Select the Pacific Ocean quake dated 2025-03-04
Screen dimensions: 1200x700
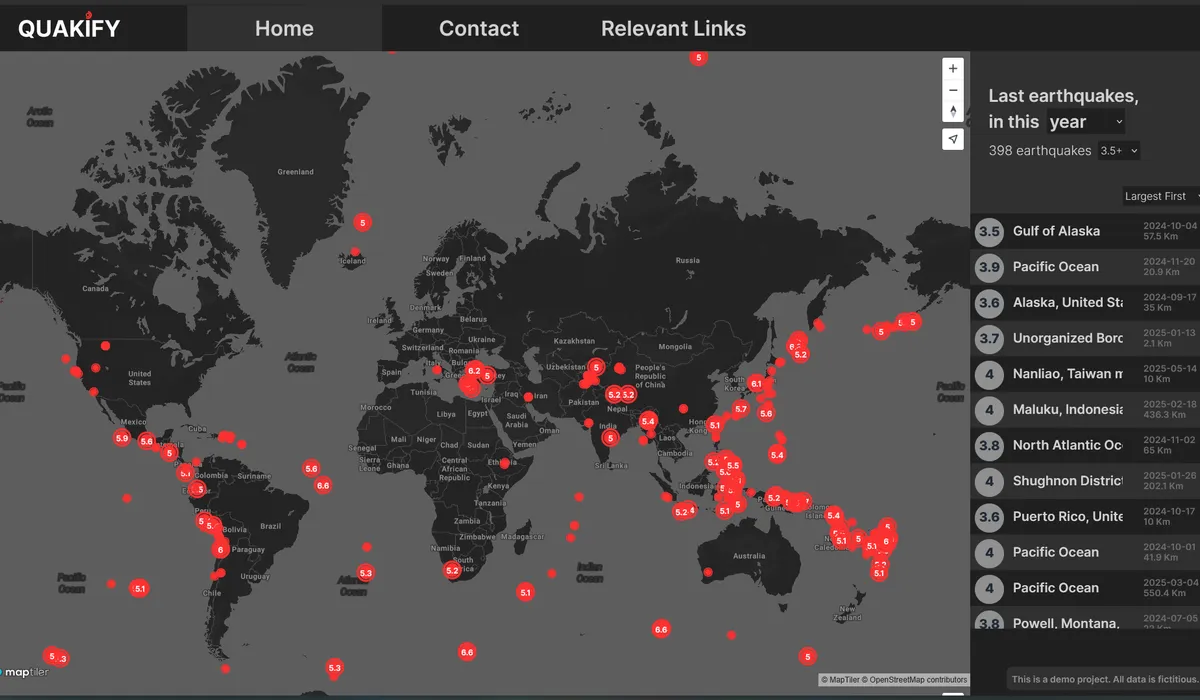[x=1085, y=588]
